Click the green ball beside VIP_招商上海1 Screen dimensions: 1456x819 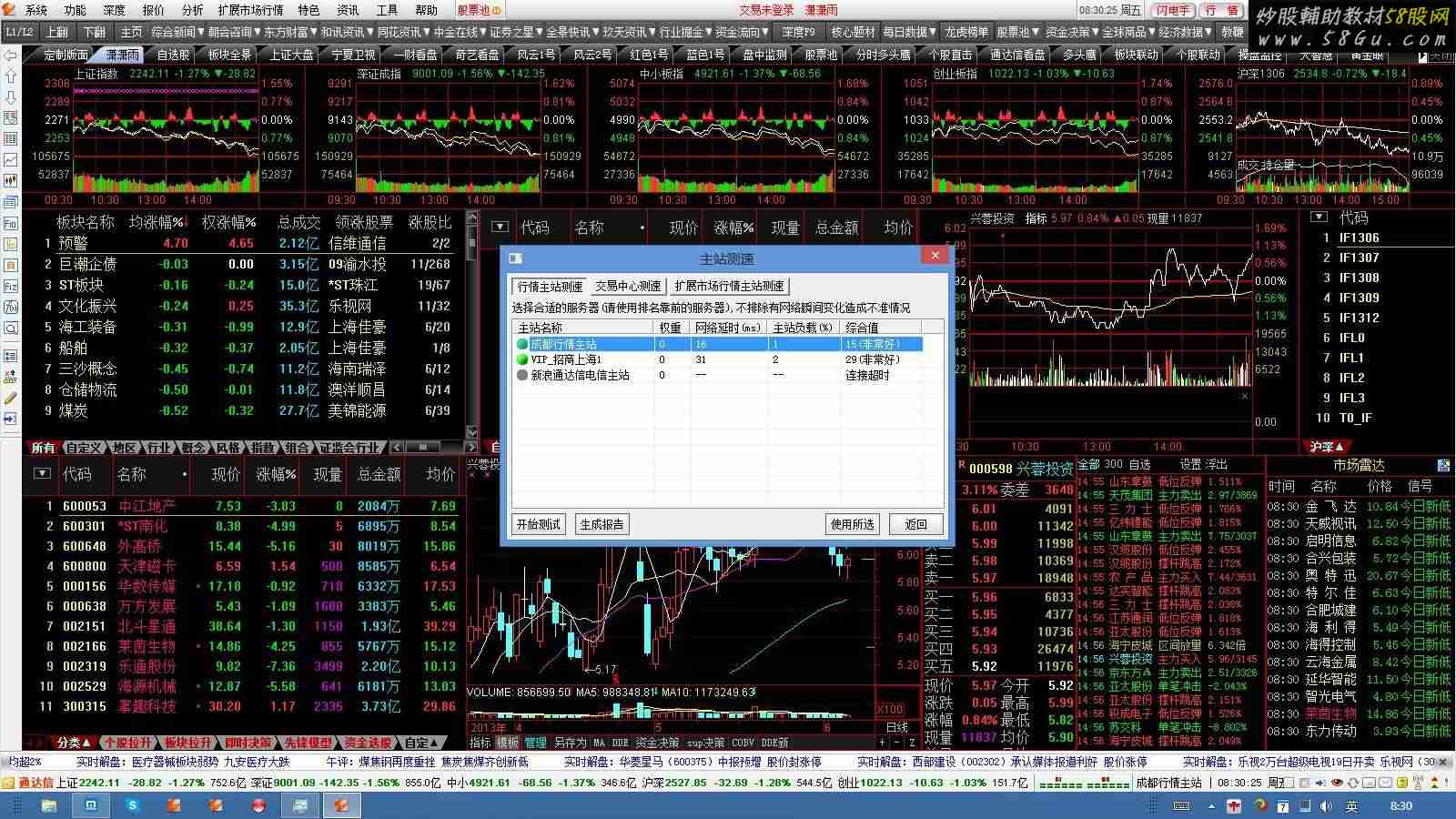pyautogui.click(x=522, y=359)
